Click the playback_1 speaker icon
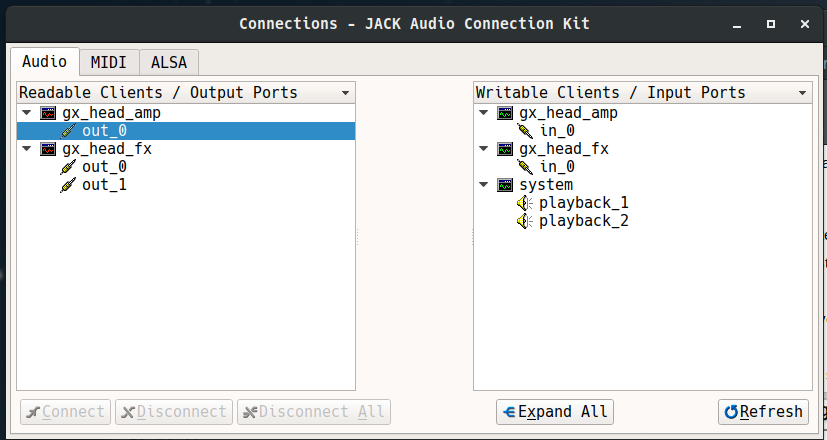The width and height of the screenshot is (827, 440). tap(525, 203)
